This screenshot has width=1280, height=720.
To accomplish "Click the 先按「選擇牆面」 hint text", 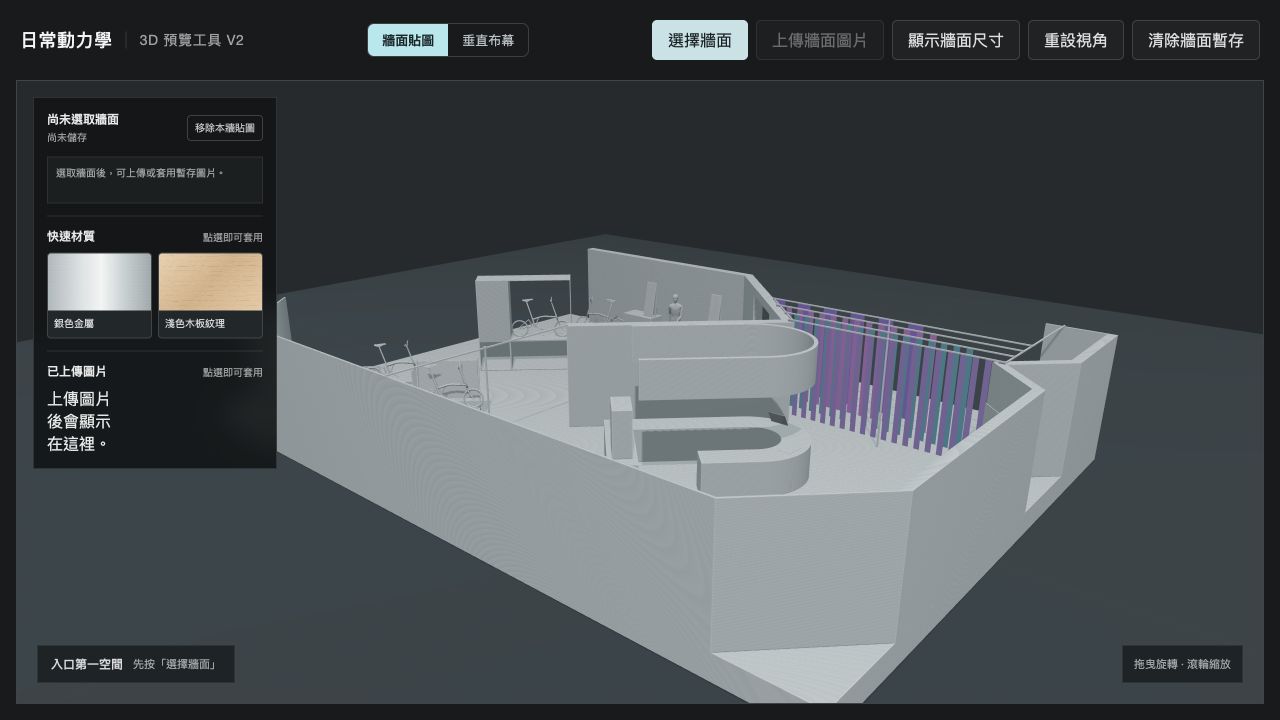I will [175, 664].
